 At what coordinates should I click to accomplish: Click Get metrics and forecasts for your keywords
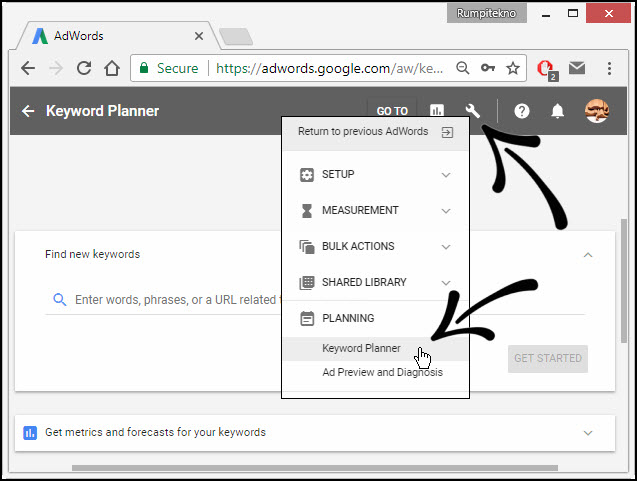(x=155, y=432)
